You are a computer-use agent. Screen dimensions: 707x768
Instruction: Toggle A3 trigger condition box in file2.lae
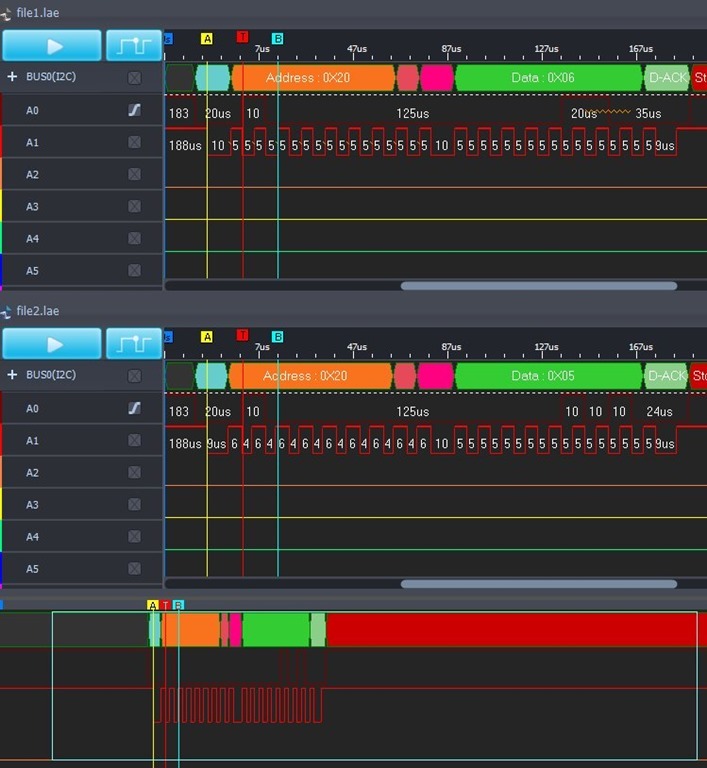click(x=134, y=505)
